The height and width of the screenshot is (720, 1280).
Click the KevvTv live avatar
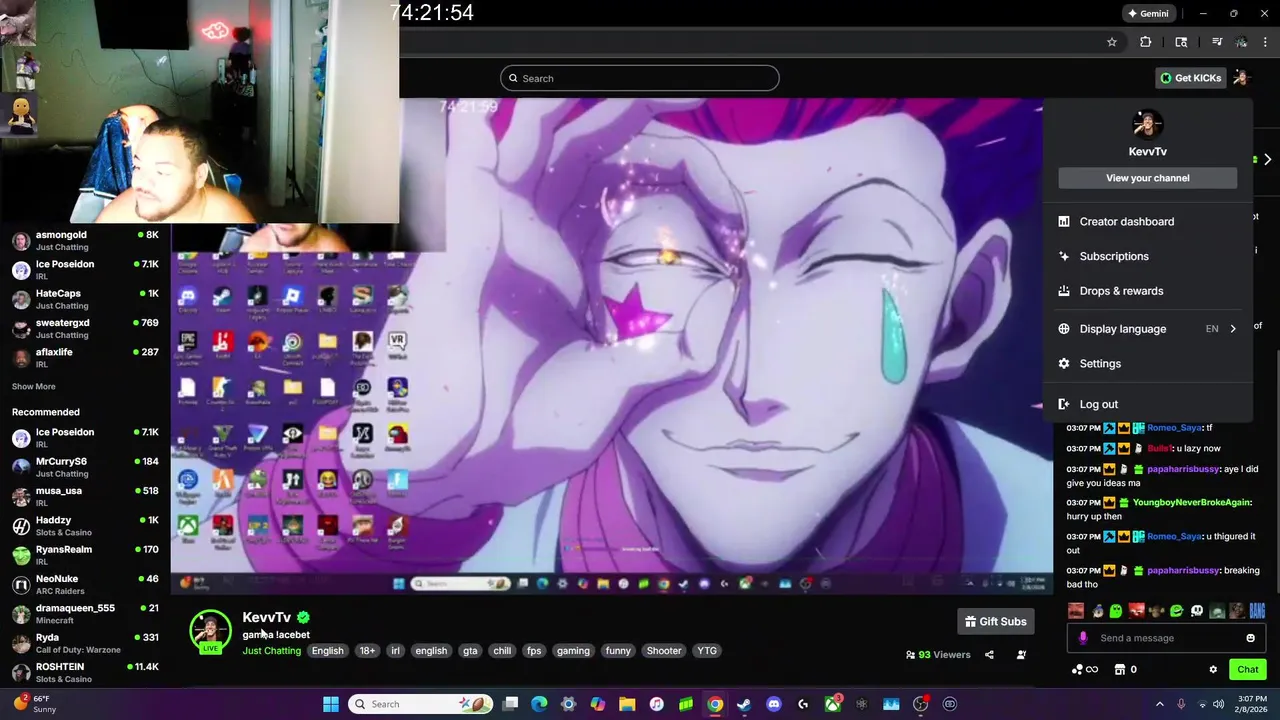(x=210, y=630)
